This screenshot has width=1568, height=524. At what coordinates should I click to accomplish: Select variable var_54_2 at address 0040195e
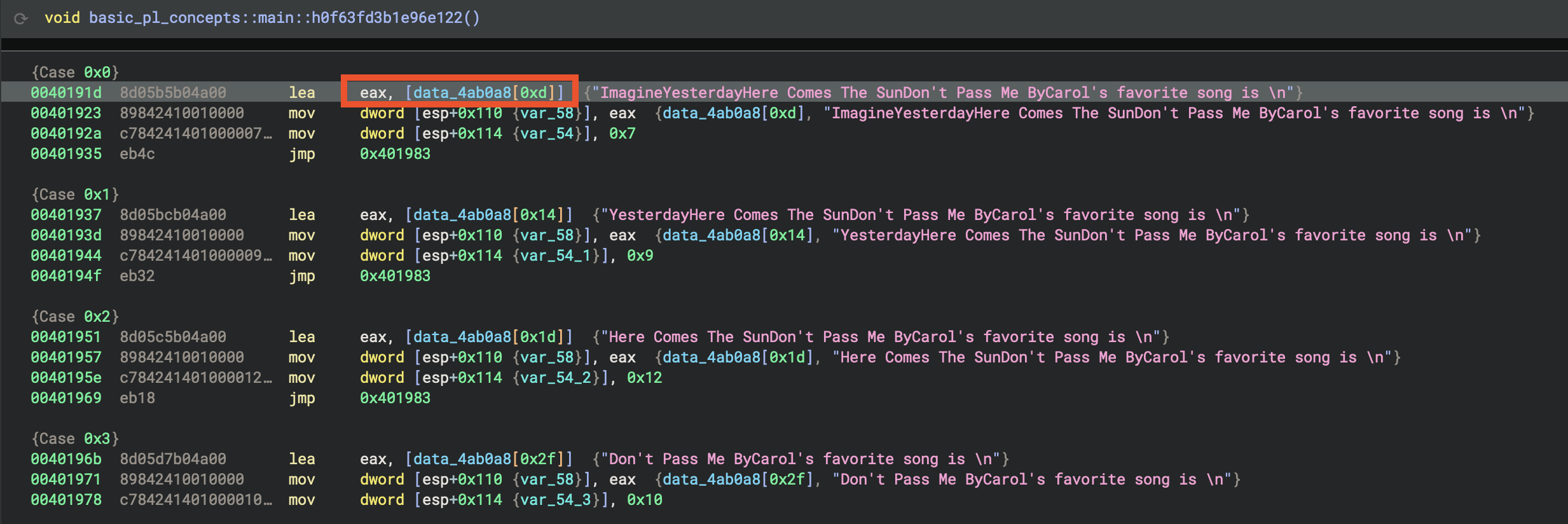click(x=556, y=378)
